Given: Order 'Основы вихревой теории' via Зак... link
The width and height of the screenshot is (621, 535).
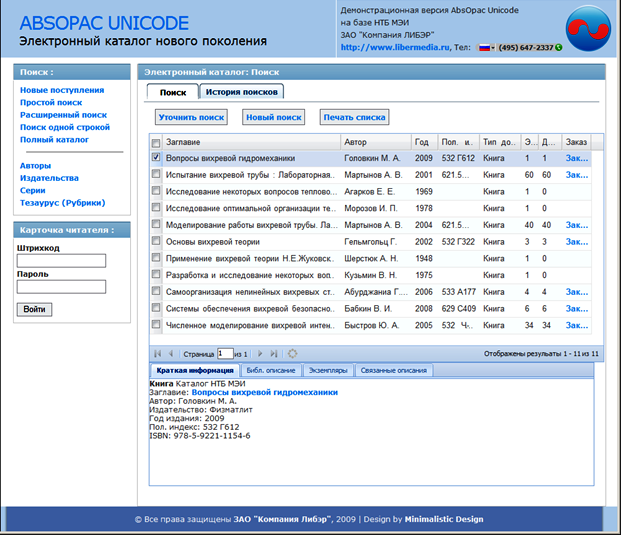Looking at the screenshot, I should tap(577, 242).
